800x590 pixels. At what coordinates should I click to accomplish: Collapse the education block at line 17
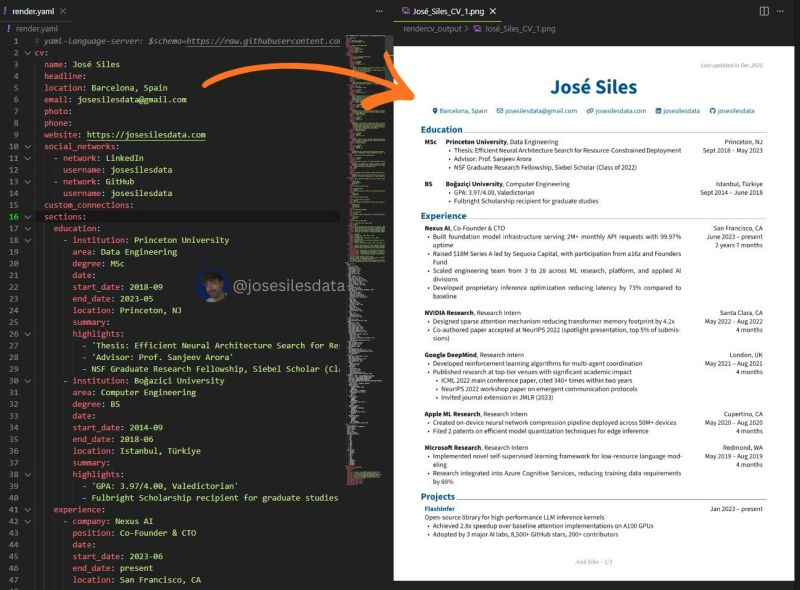click(x=28, y=229)
